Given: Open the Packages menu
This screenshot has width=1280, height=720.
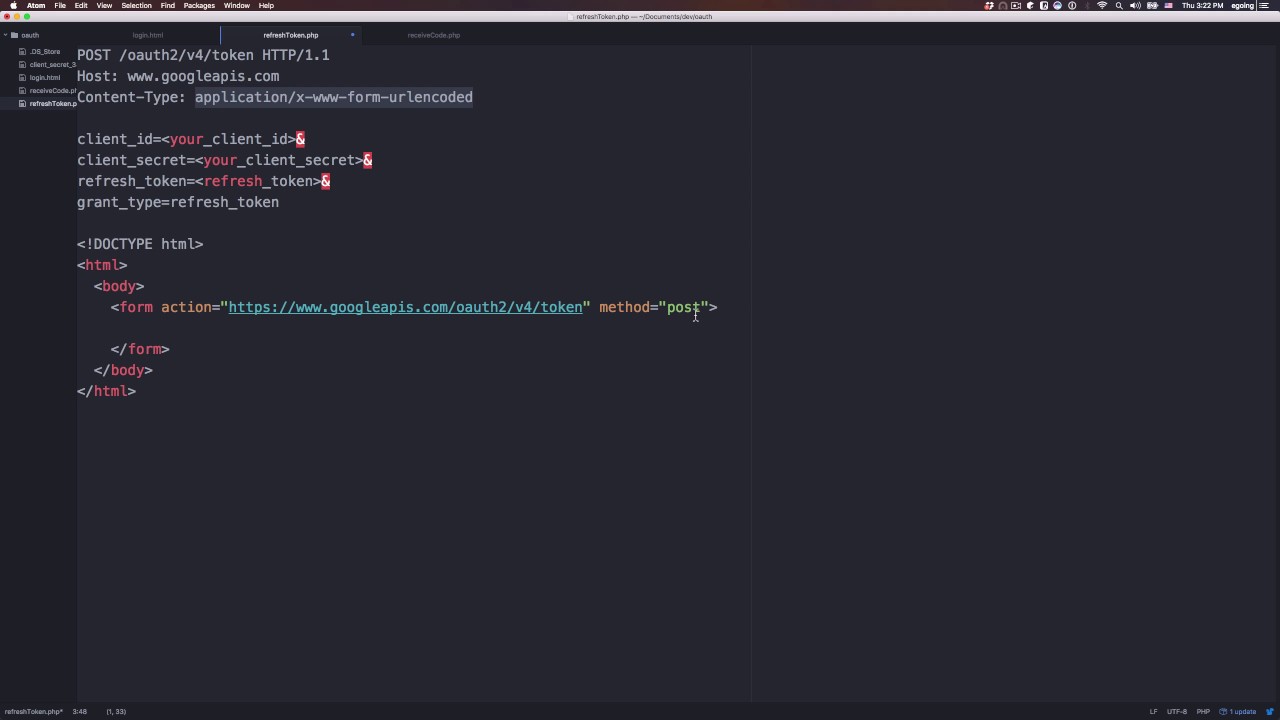Looking at the screenshot, I should (x=199, y=5).
